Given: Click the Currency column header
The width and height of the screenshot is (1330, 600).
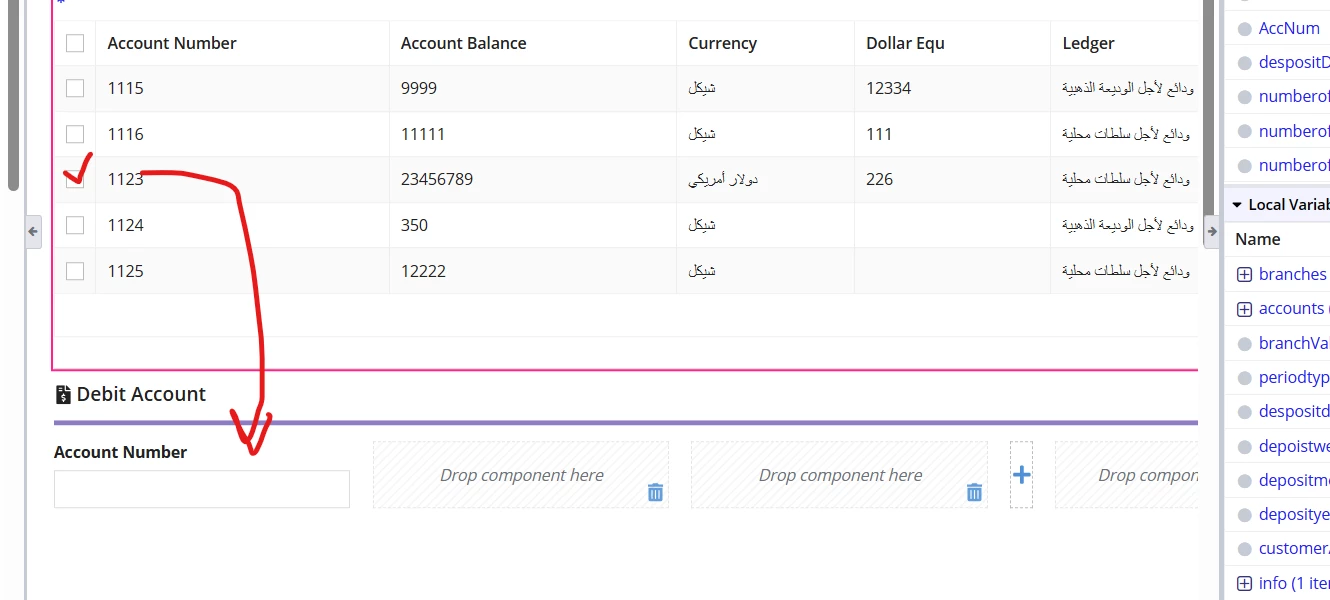Looking at the screenshot, I should coord(722,43).
